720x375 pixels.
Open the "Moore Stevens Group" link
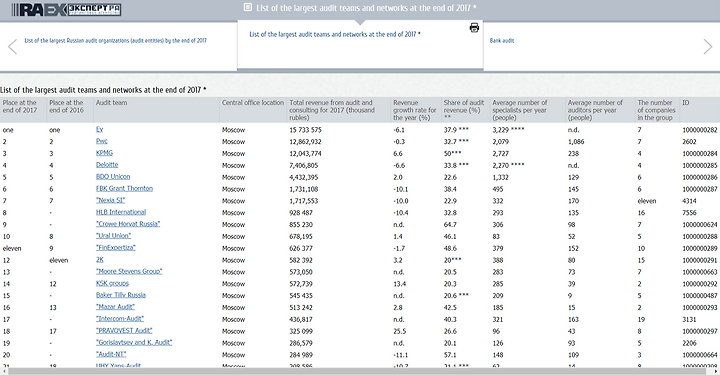point(129,272)
